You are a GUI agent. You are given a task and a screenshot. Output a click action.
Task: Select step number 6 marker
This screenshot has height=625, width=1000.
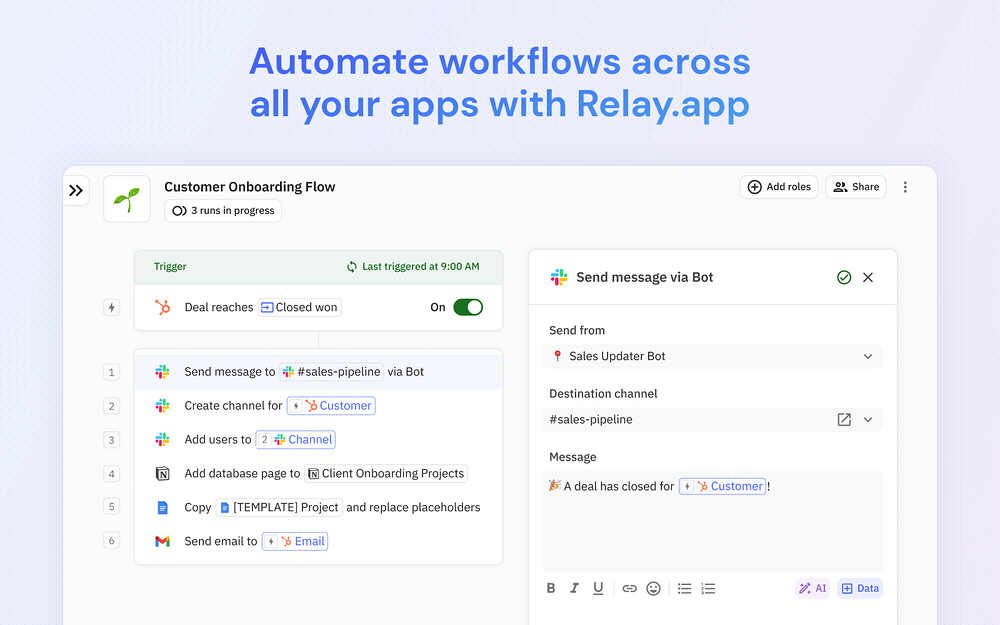pyautogui.click(x=112, y=541)
